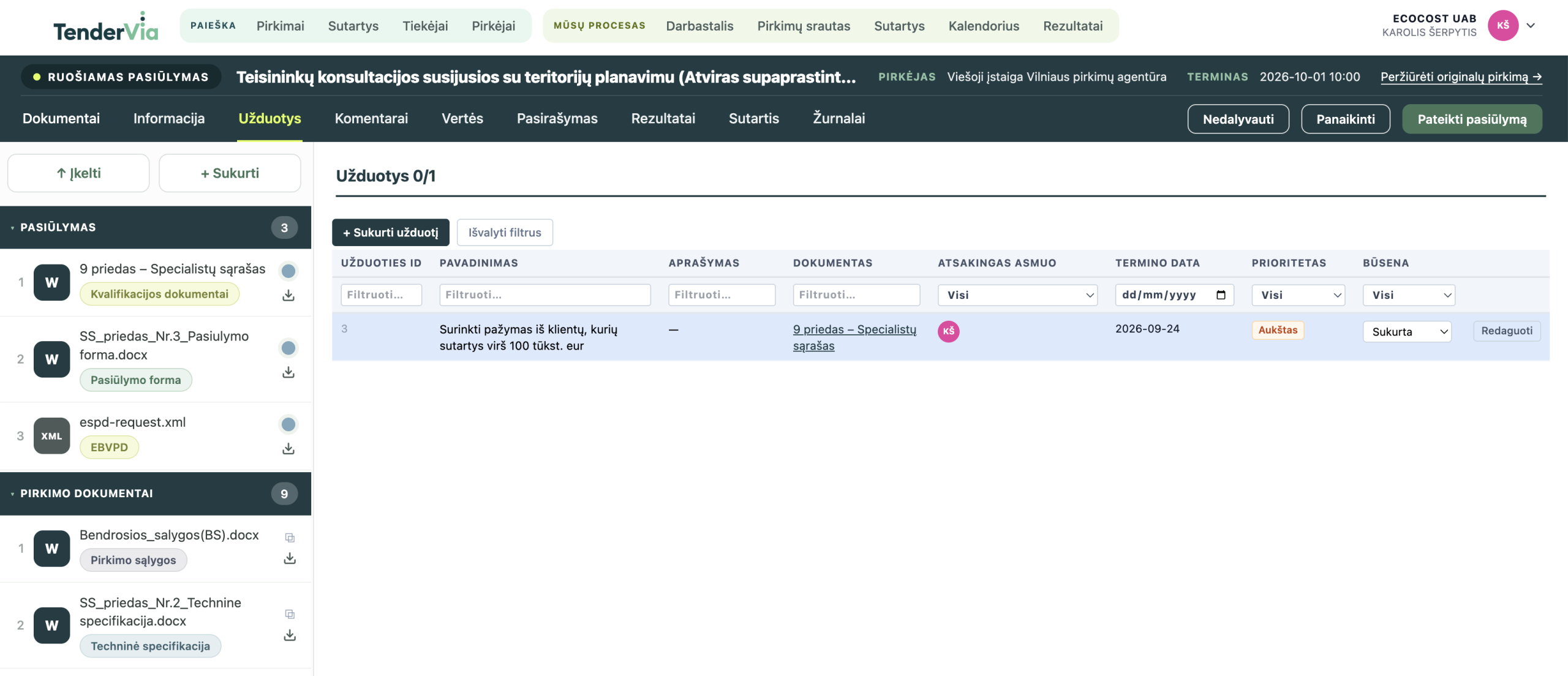Open the 9 priedas – Specialistų sąrašas link

tap(854, 337)
